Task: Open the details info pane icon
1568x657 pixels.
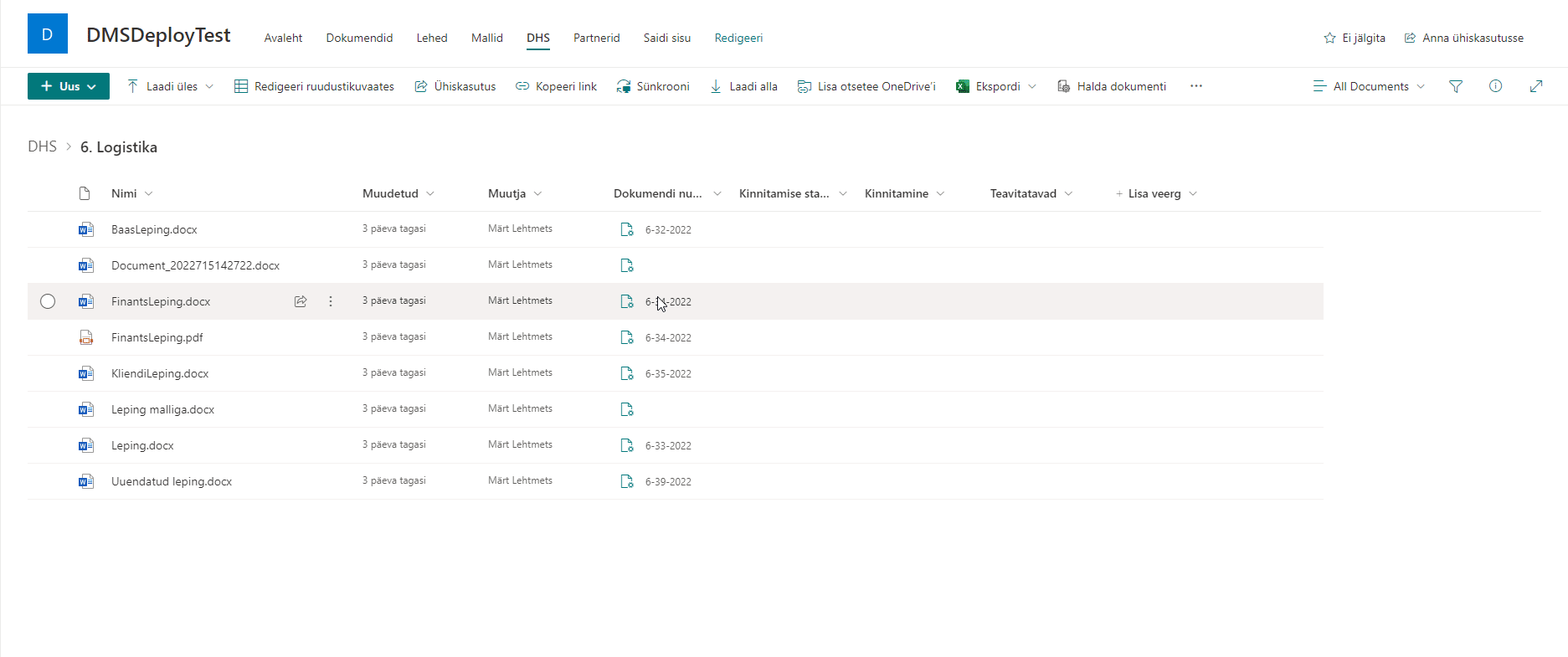Action: (x=1495, y=86)
